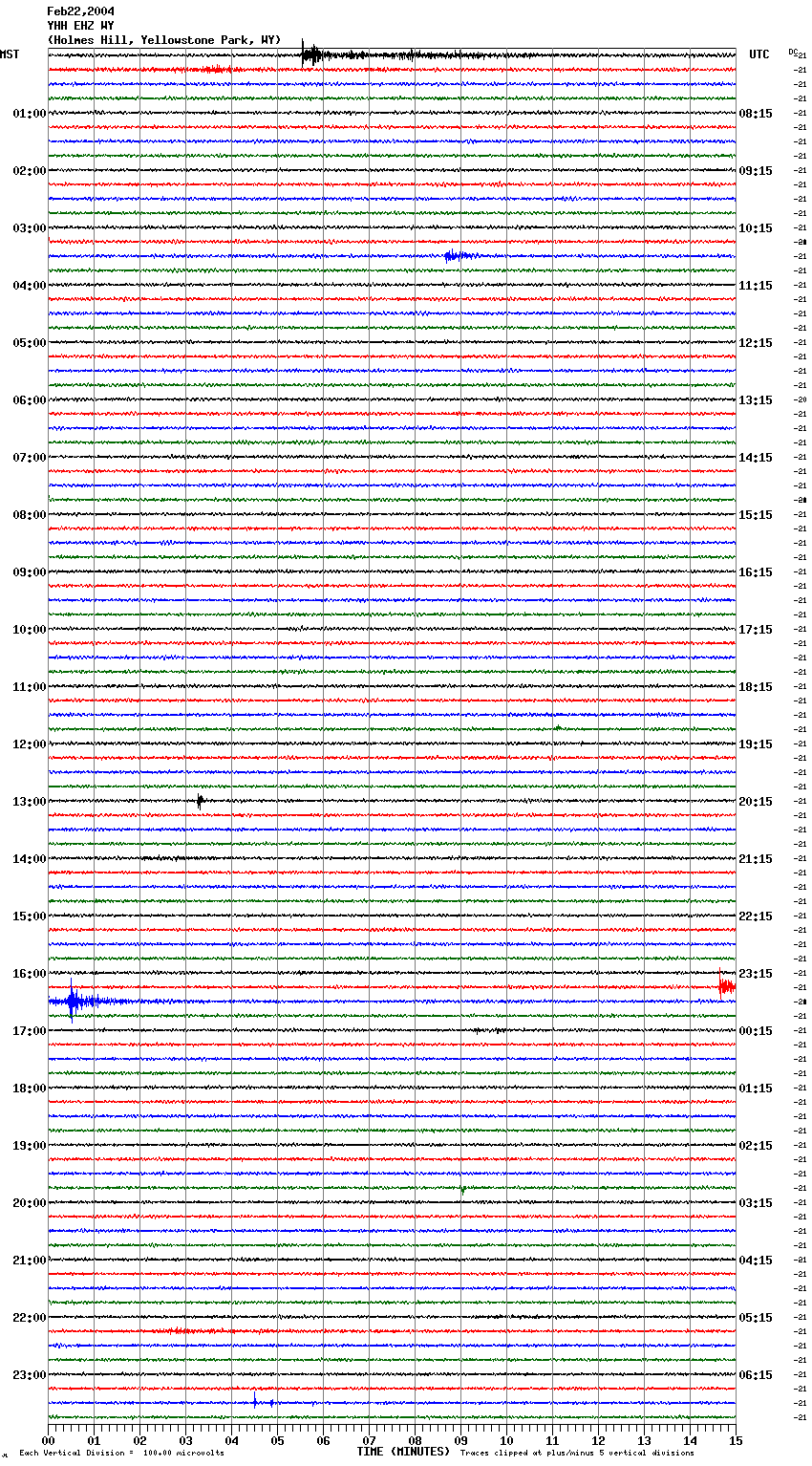812x1466 pixels.
Task: Click the 15 minute mark on the time axis
Action: pyautogui.click(x=736, y=1441)
